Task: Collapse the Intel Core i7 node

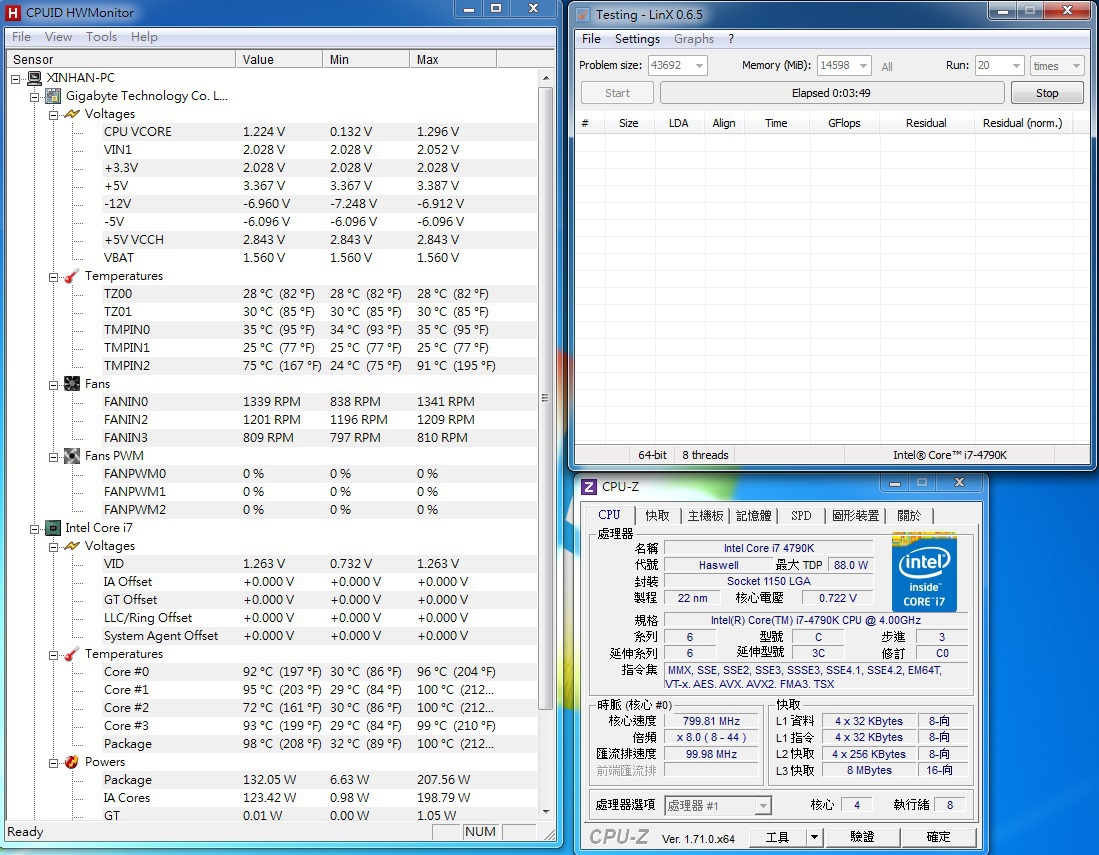Action: 34,529
